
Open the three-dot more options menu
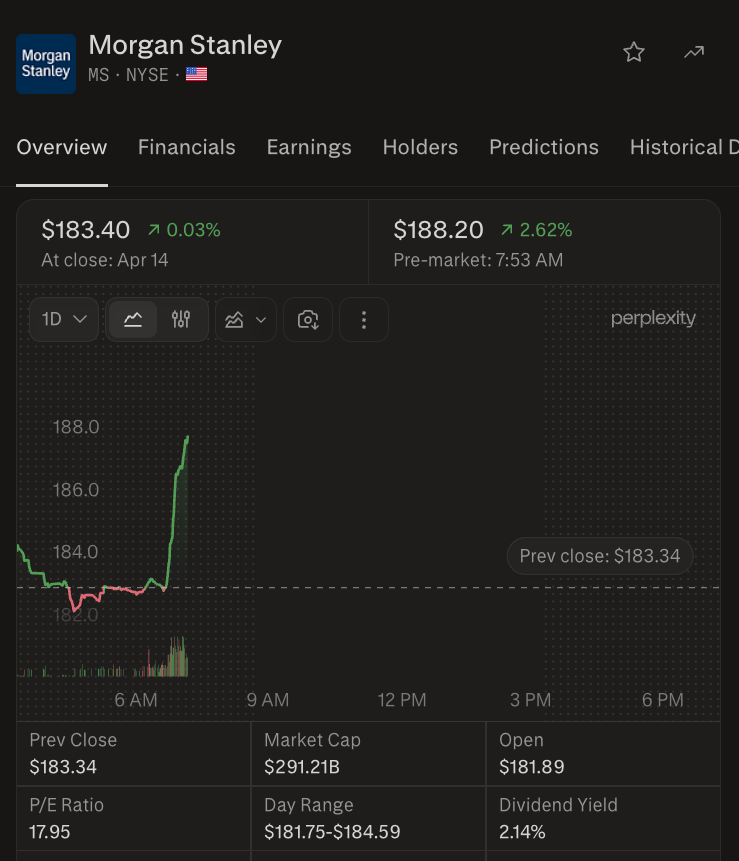(364, 319)
